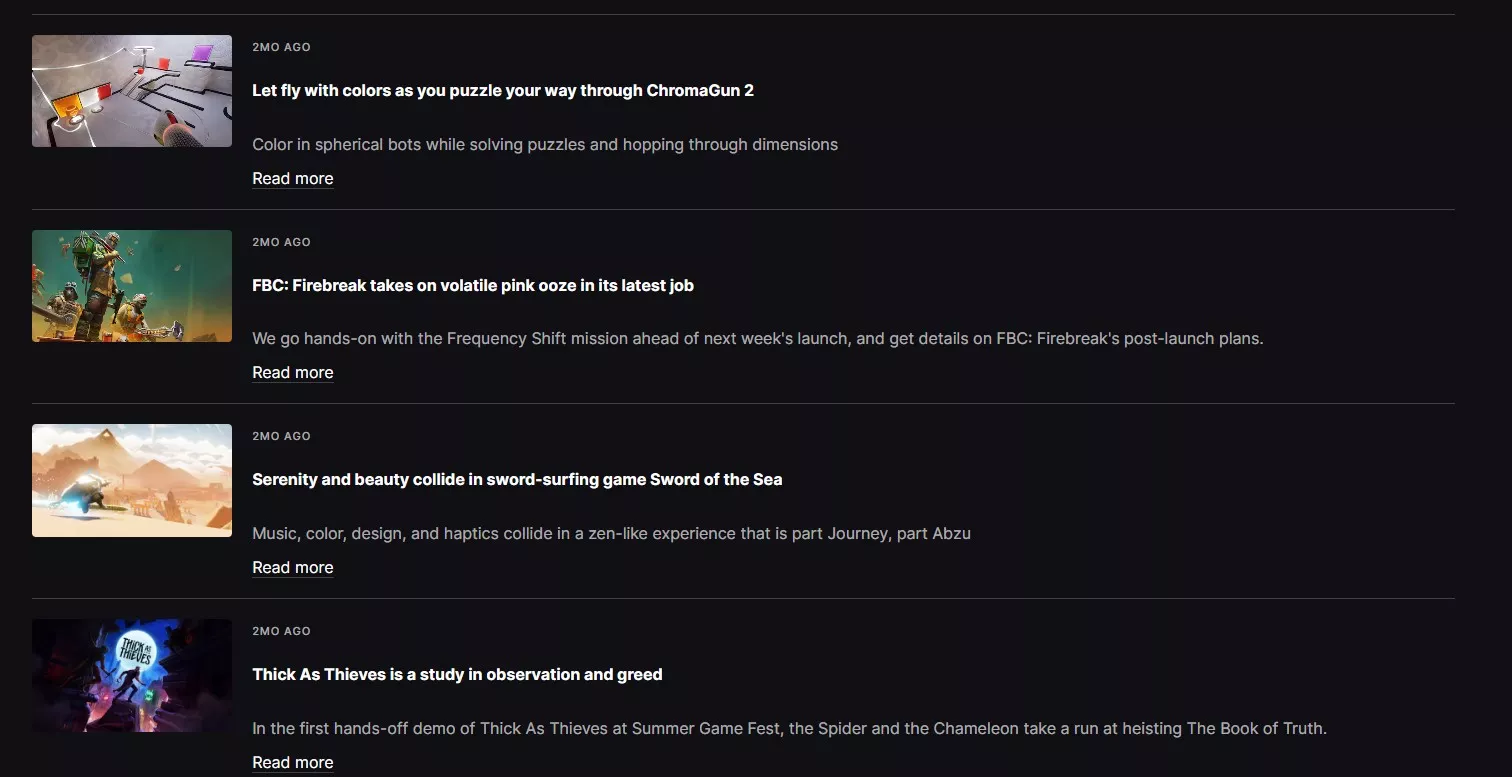
Task: Click the 2MO AGO timestamp above Thick As Thieves
Action: 281,631
